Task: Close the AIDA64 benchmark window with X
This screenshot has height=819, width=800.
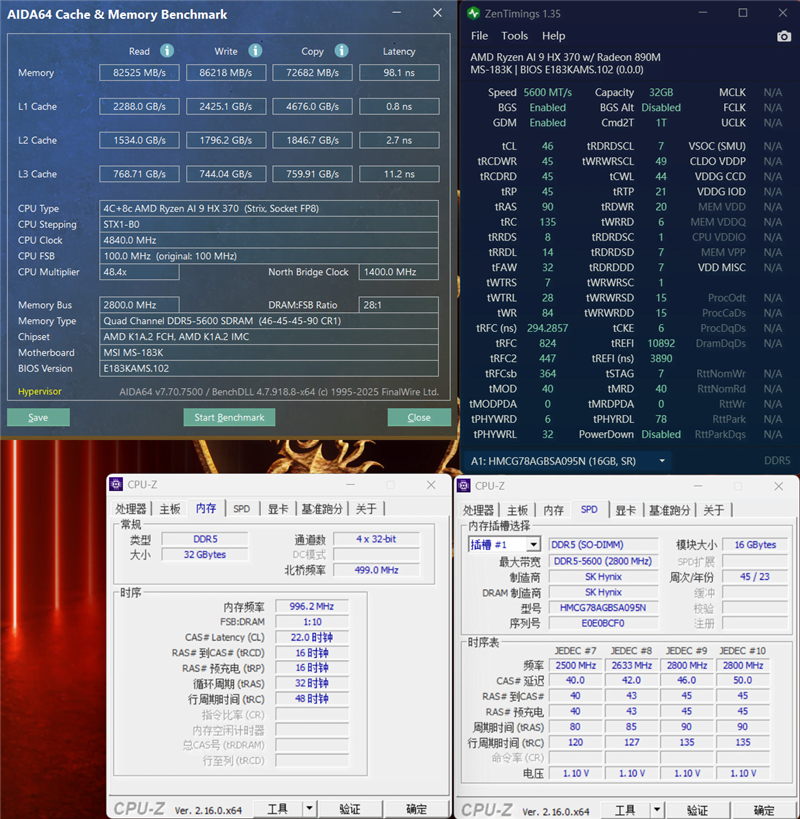Action: coord(437,13)
